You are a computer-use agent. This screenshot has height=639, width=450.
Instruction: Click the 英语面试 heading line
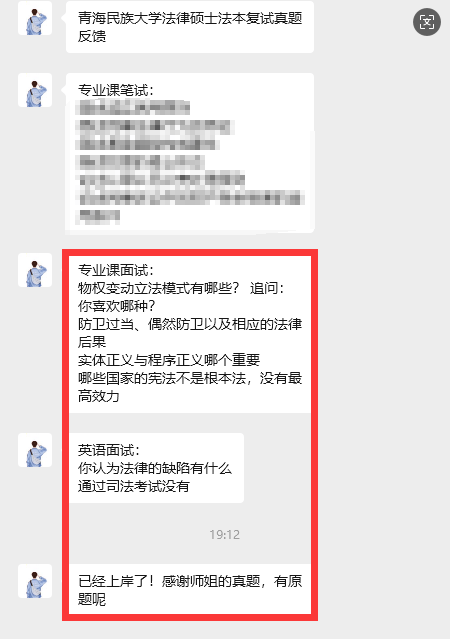(109, 450)
